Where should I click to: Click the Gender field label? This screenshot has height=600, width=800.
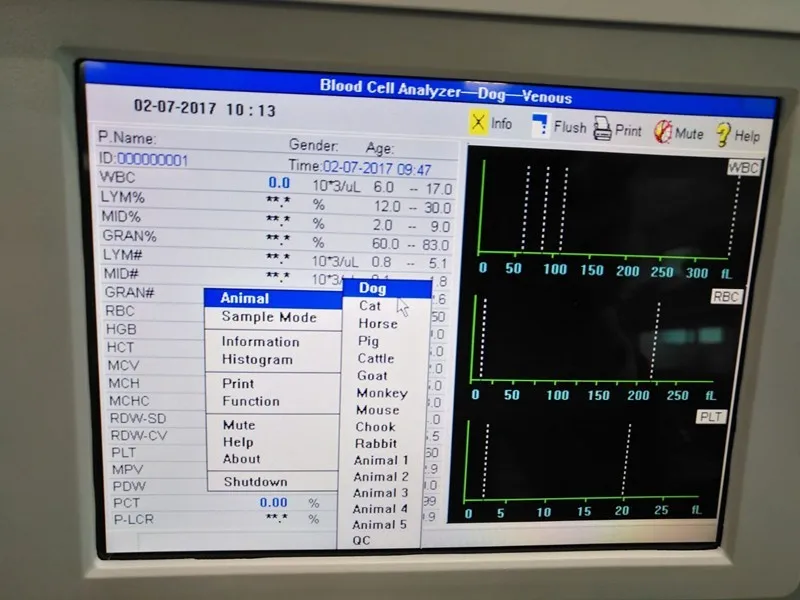point(313,145)
